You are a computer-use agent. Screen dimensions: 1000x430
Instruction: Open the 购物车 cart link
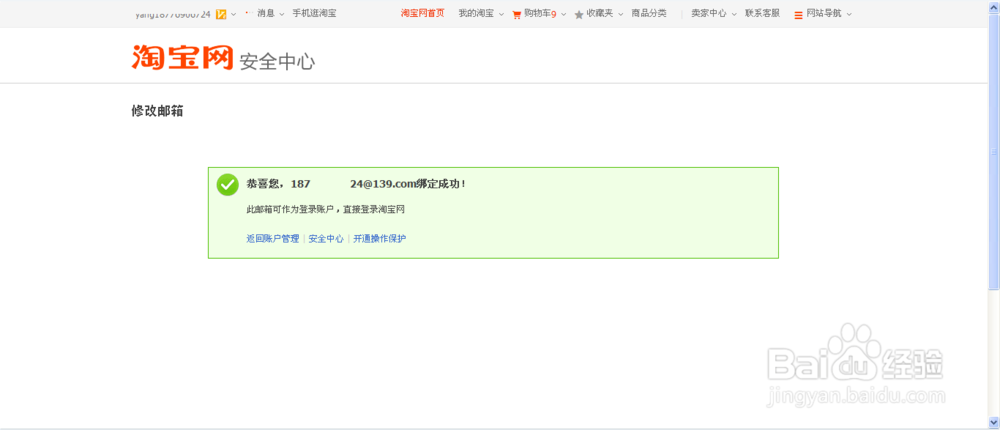pyautogui.click(x=540, y=13)
